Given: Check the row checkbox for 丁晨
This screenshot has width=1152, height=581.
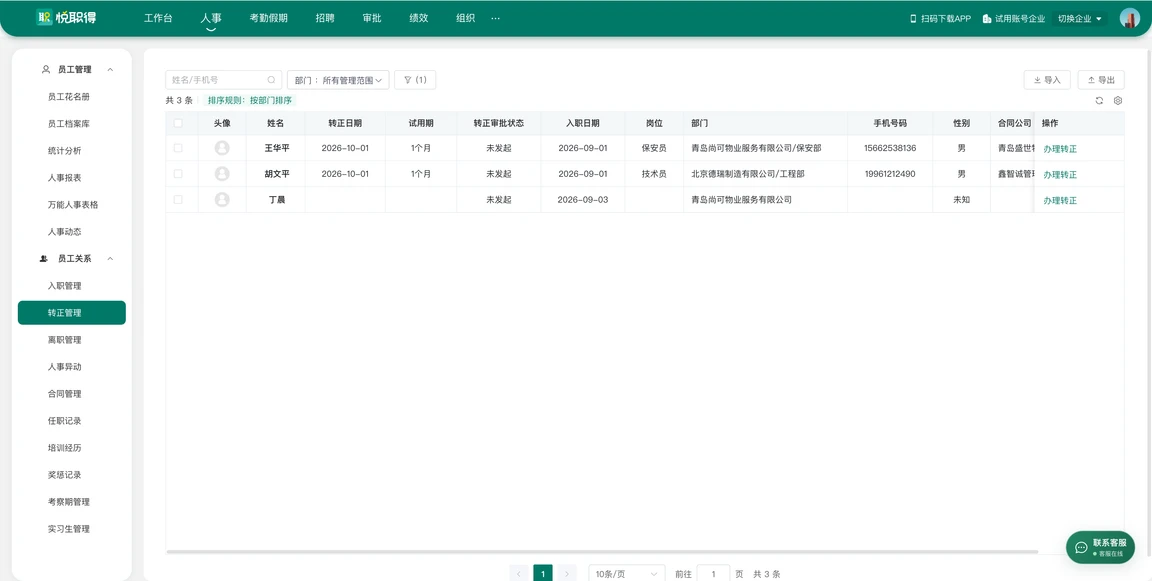Looking at the screenshot, I should click(x=178, y=200).
